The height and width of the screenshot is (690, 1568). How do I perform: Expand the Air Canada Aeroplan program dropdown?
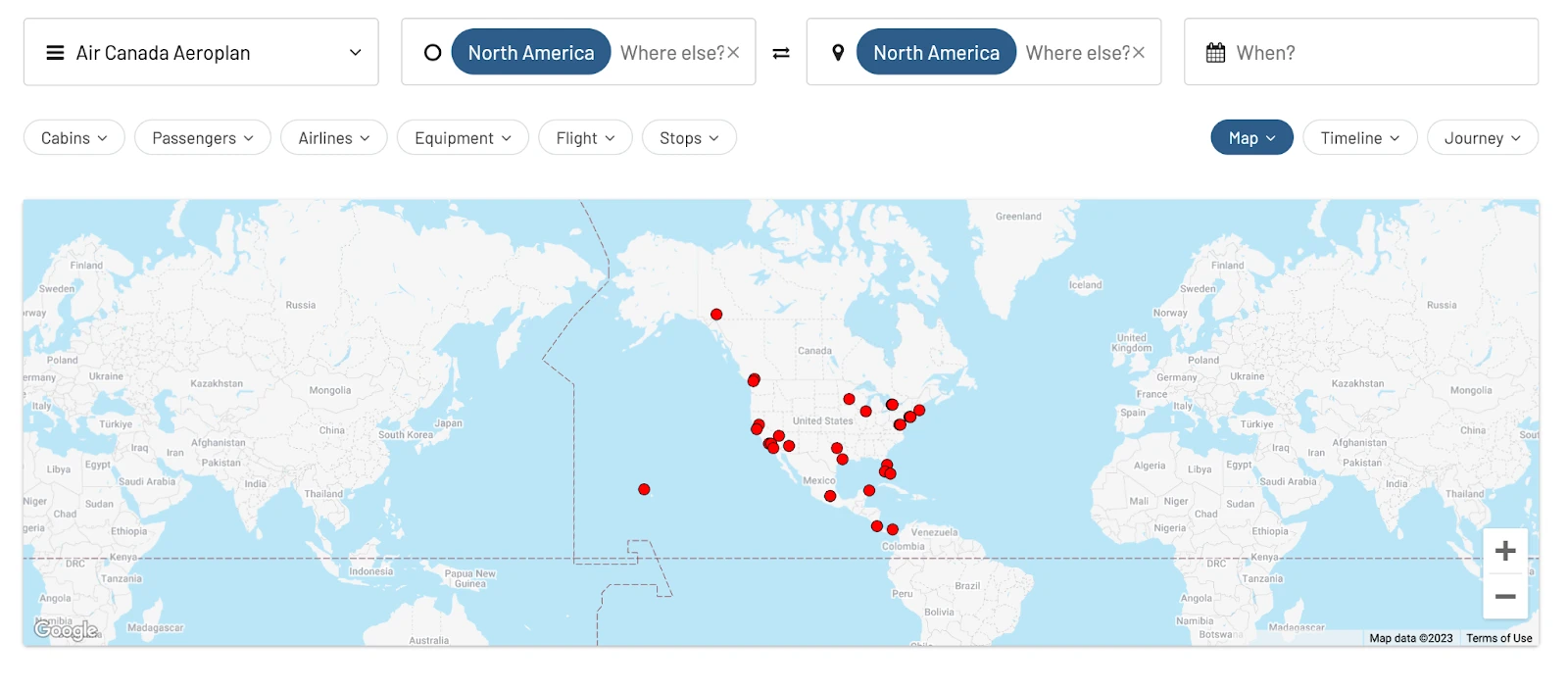pyautogui.click(x=201, y=52)
